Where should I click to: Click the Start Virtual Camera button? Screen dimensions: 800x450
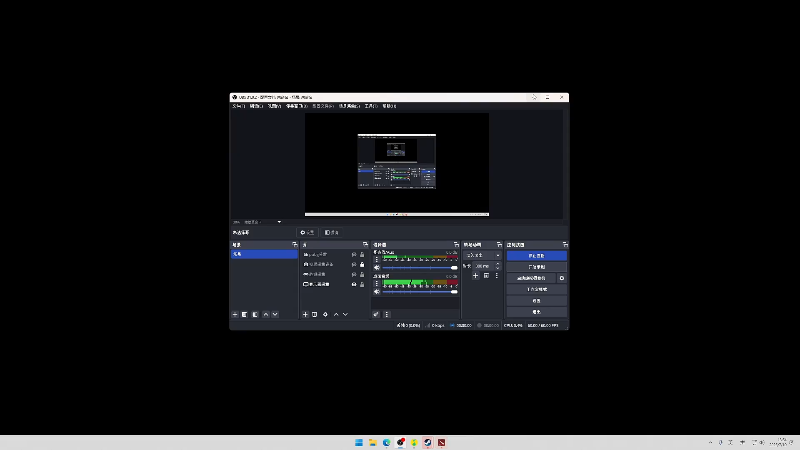[531, 278]
